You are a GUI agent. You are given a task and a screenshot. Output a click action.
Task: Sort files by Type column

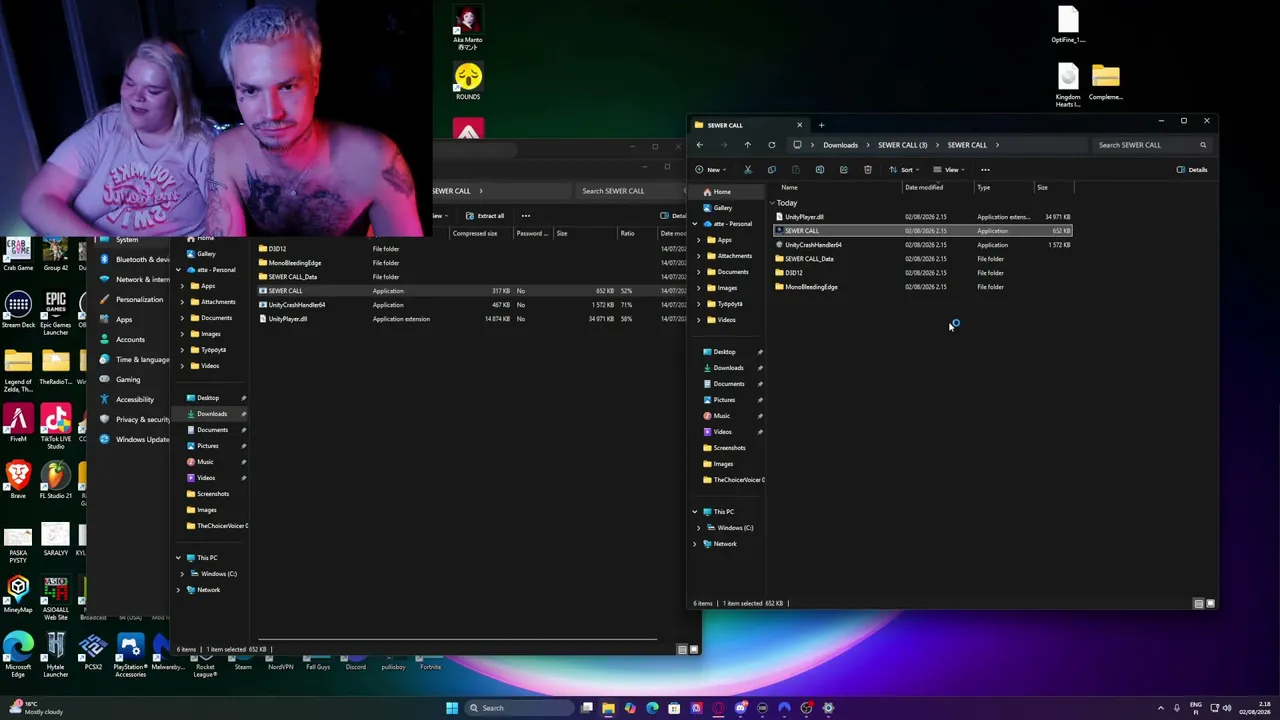click(x=984, y=188)
